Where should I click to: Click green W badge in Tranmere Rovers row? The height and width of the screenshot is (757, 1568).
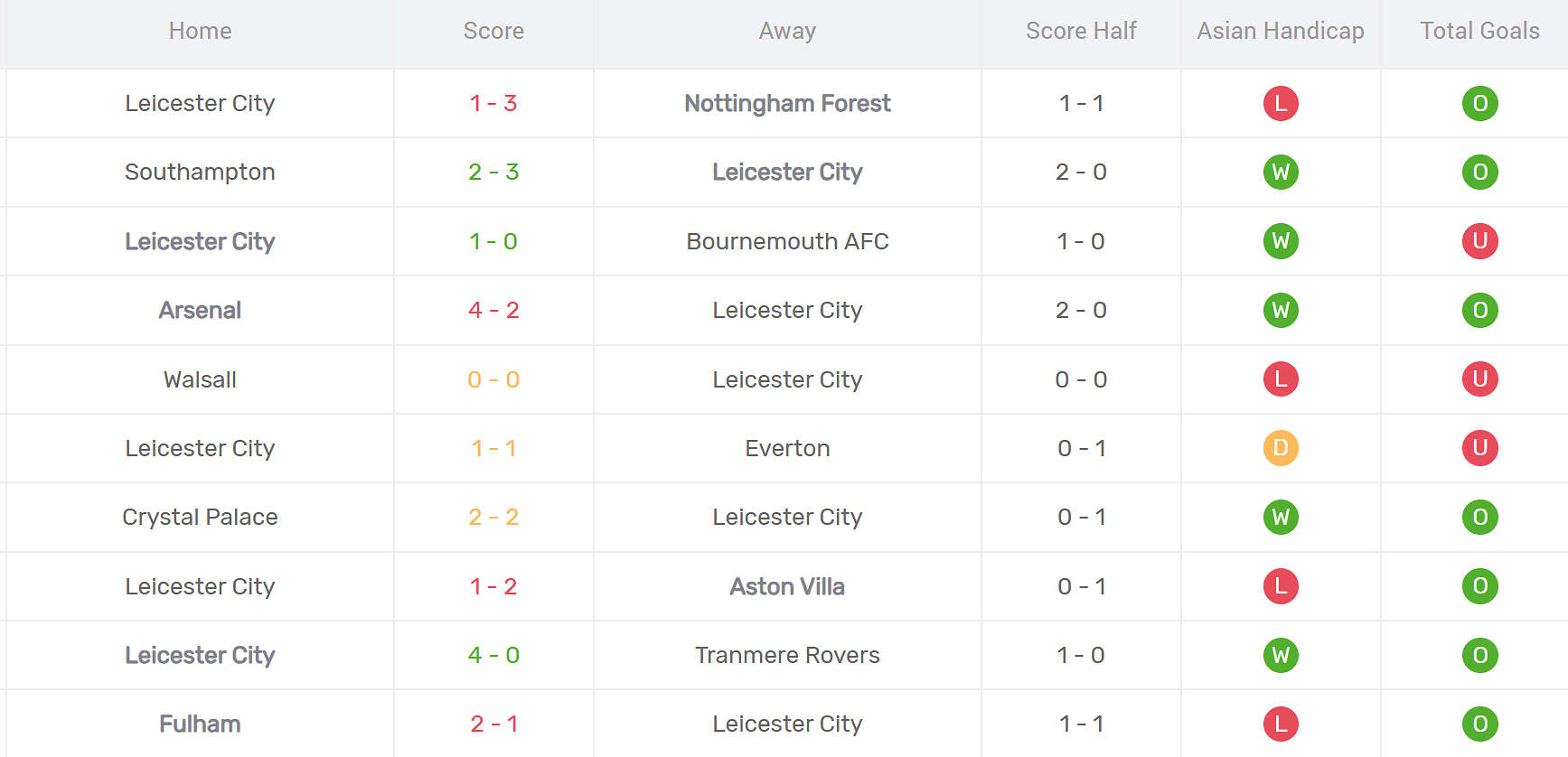click(x=1280, y=655)
